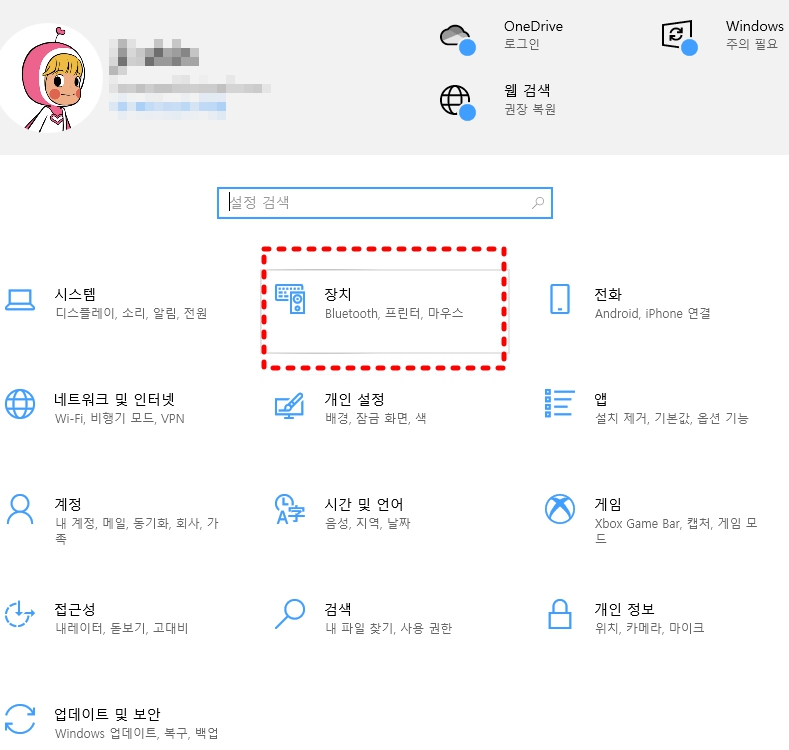Image resolution: width=789 pixels, height=750 pixels.
Task: Open the 게임 Xbox icon
Action: click(560, 509)
